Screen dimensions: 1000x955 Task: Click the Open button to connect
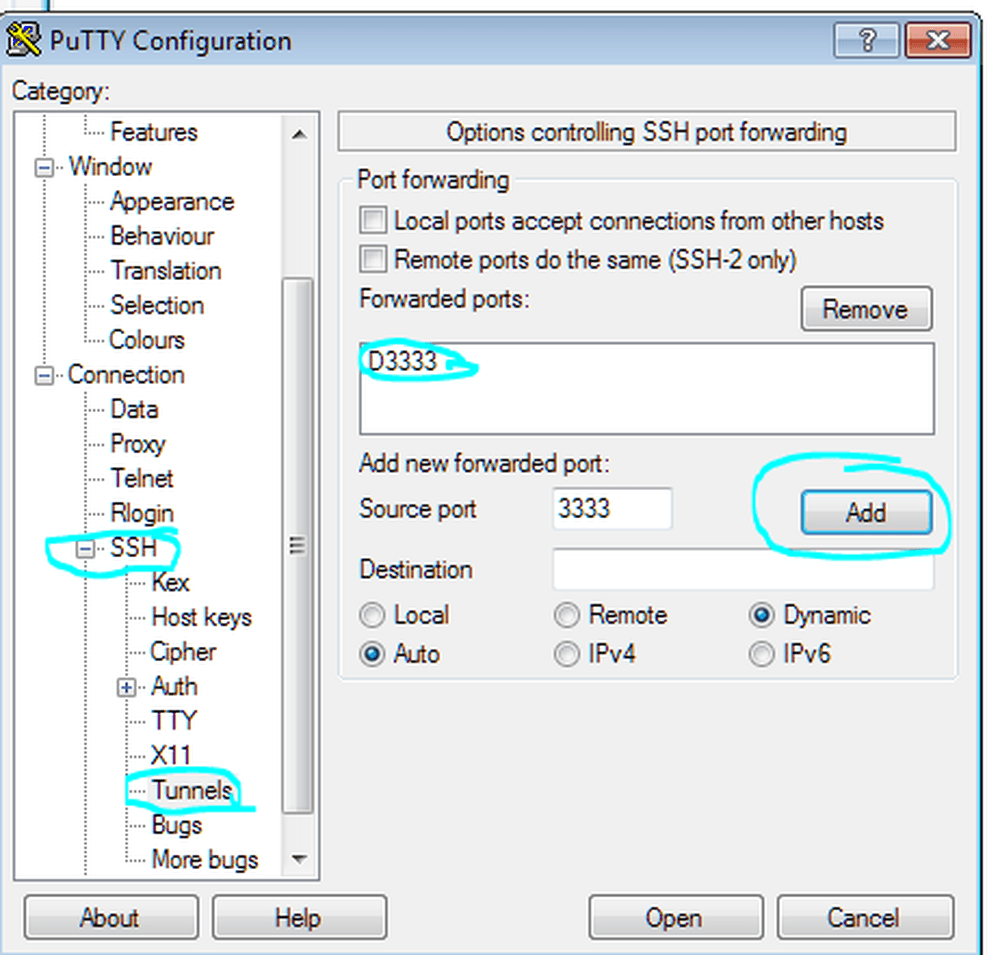coord(675,918)
